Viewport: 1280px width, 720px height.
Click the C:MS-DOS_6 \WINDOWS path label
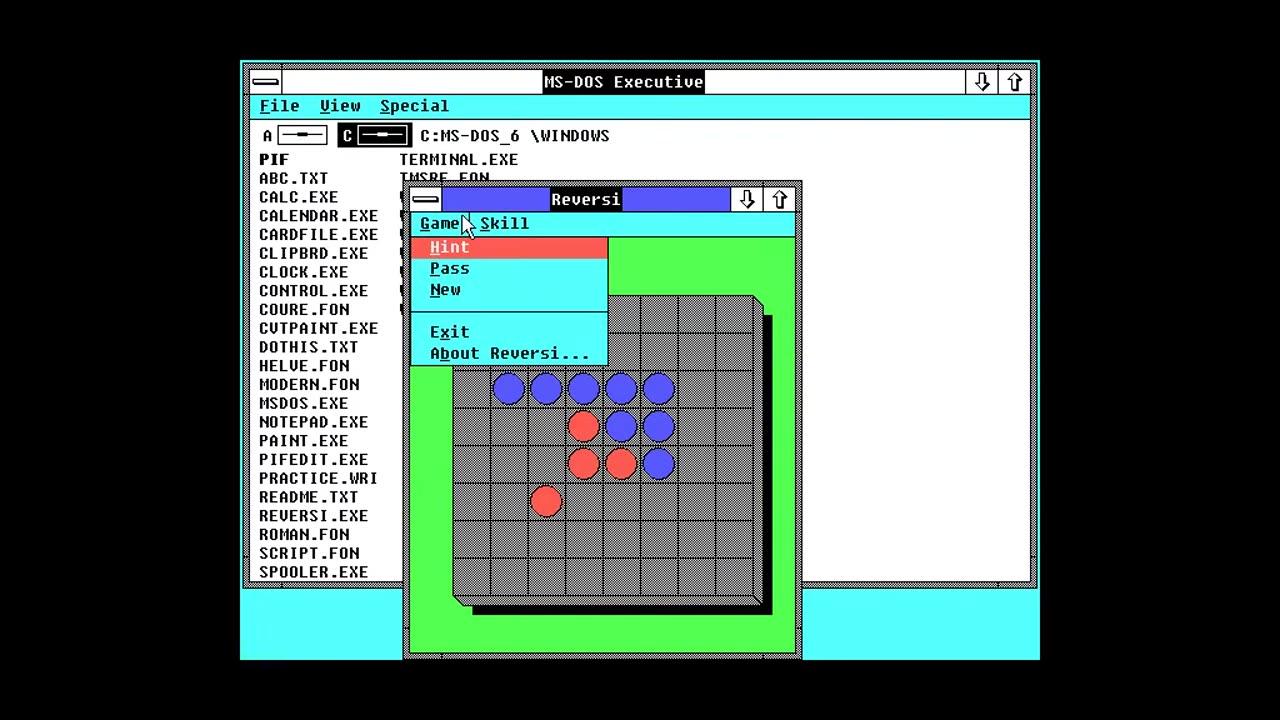(515, 136)
